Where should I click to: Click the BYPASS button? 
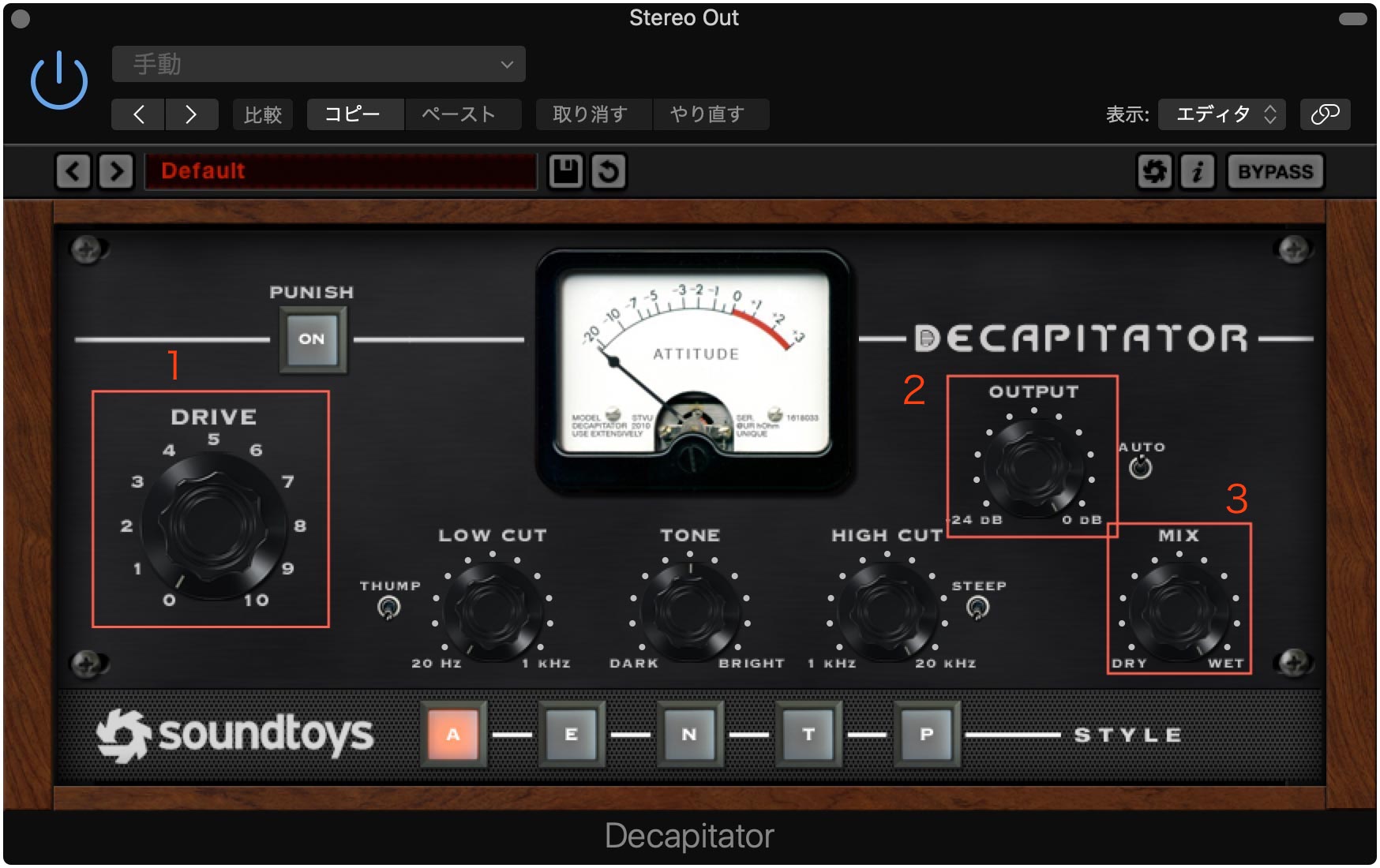[x=1275, y=170]
